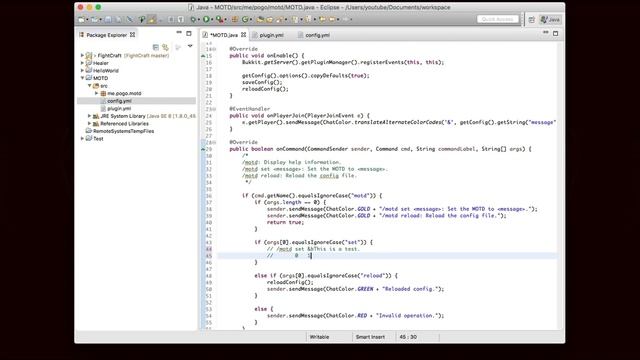Toggle Mark Occurrences highlighter in toolbar

(151, 19)
